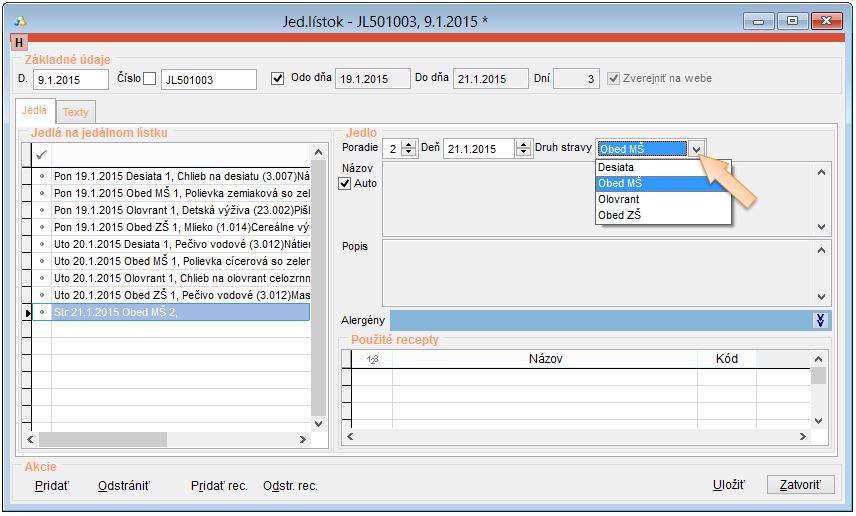Click the red H icon below title bar
Viewport: 856px width, 516px height.
pos(20,42)
